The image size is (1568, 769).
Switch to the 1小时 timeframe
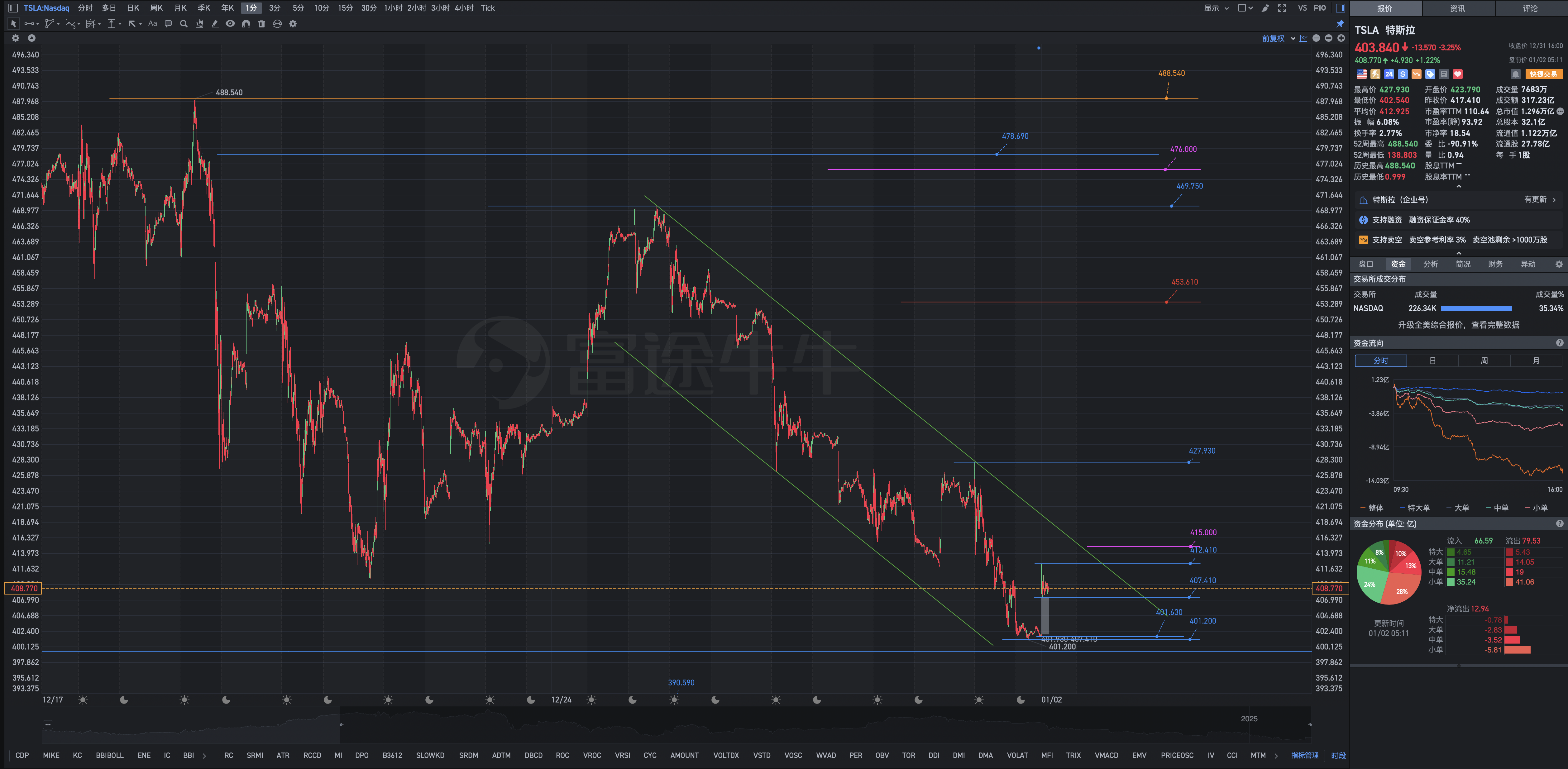[x=393, y=8]
